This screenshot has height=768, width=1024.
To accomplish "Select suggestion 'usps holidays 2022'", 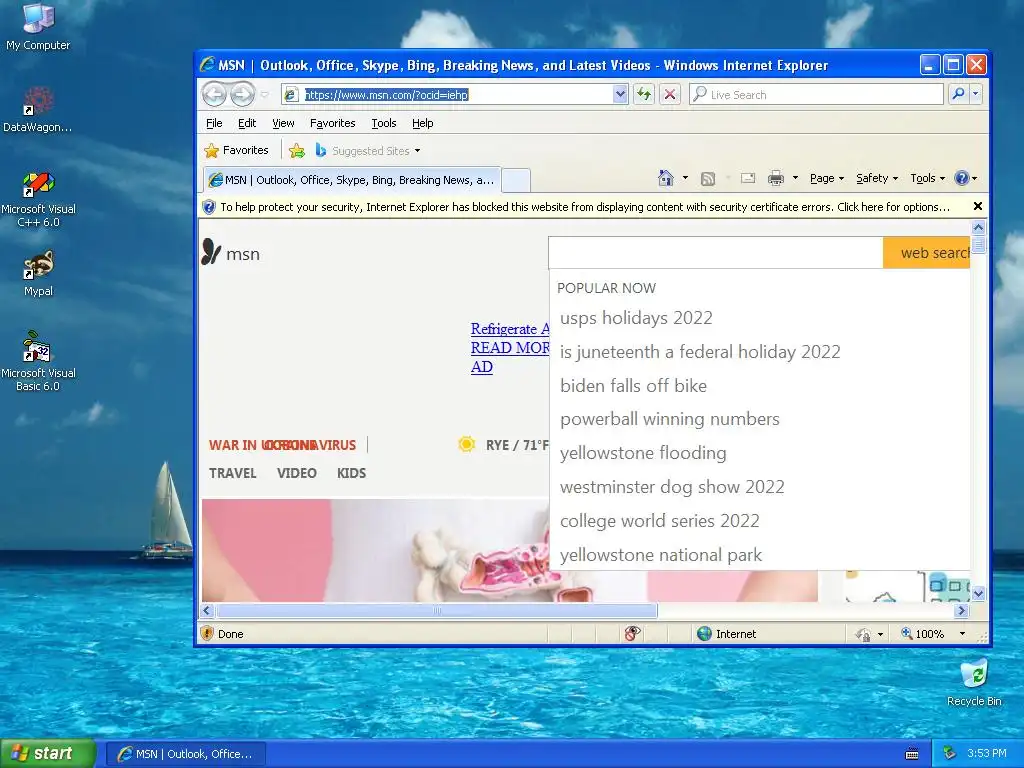I will click(636, 318).
